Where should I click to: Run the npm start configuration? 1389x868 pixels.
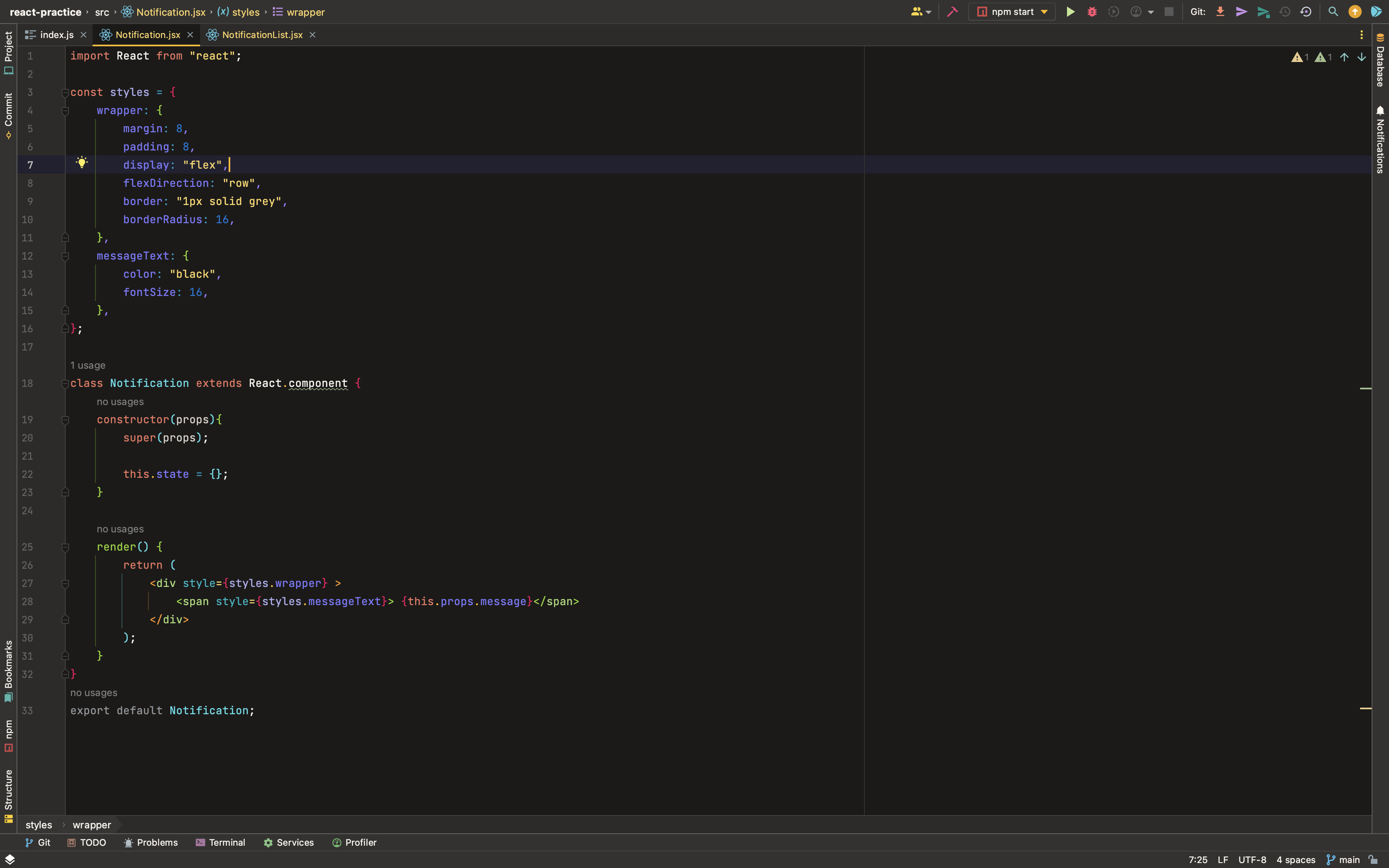pyautogui.click(x=1070, y=12)
